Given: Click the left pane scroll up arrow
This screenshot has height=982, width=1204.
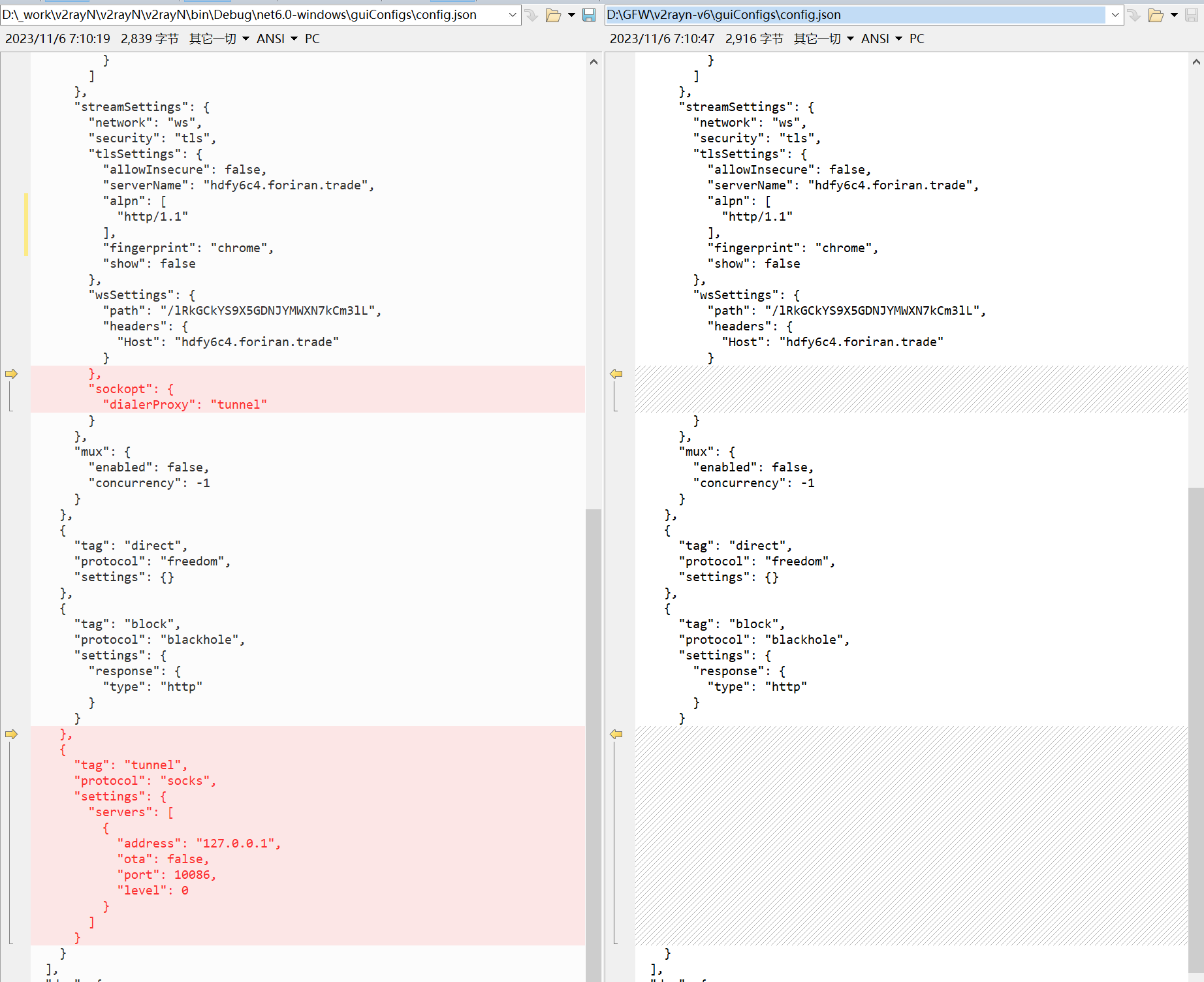Looking at the screenshot, I should [594, 62].
